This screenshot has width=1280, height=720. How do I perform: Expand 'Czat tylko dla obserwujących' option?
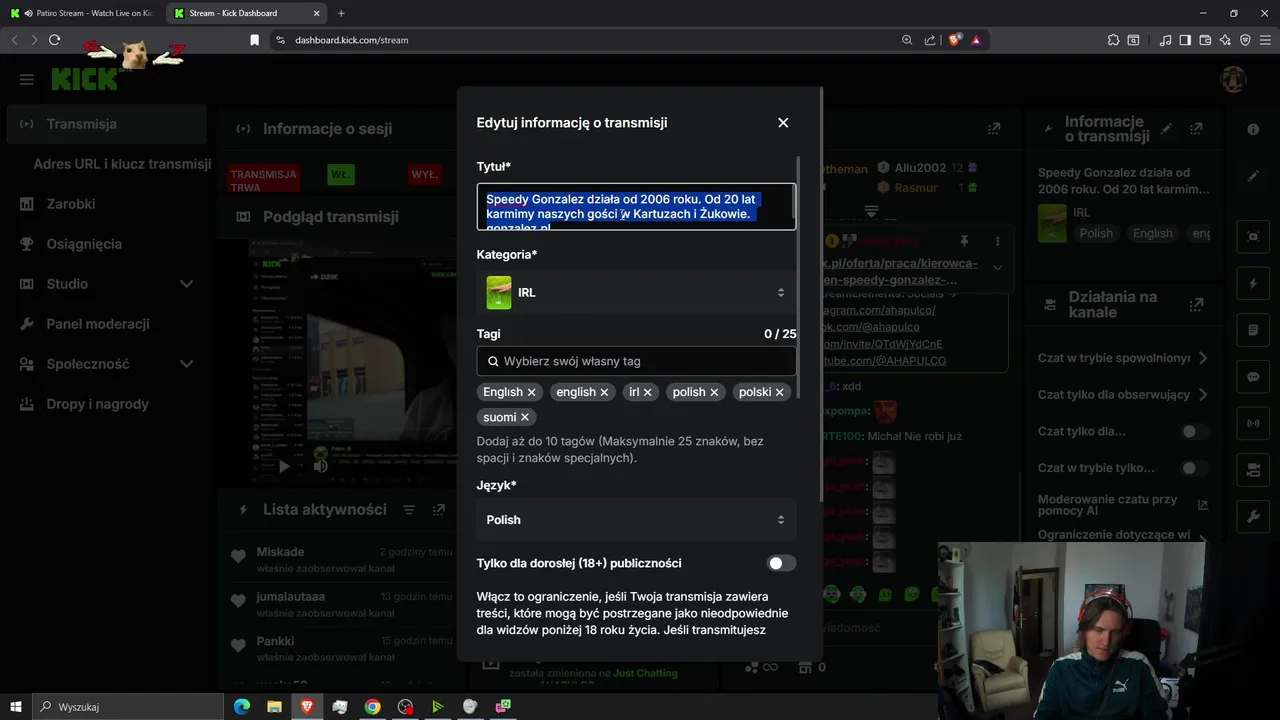[x=1123, y=395]
